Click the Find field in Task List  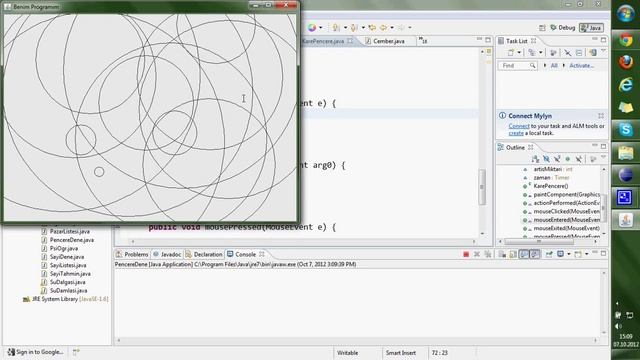coord(517,66)
